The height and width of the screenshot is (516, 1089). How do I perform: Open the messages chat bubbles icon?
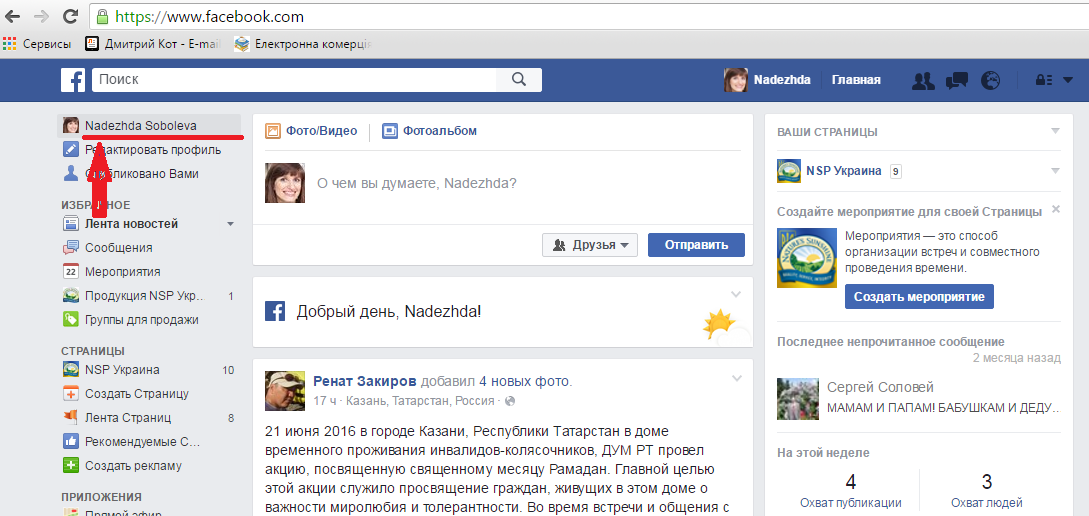(x=956, y=81)
